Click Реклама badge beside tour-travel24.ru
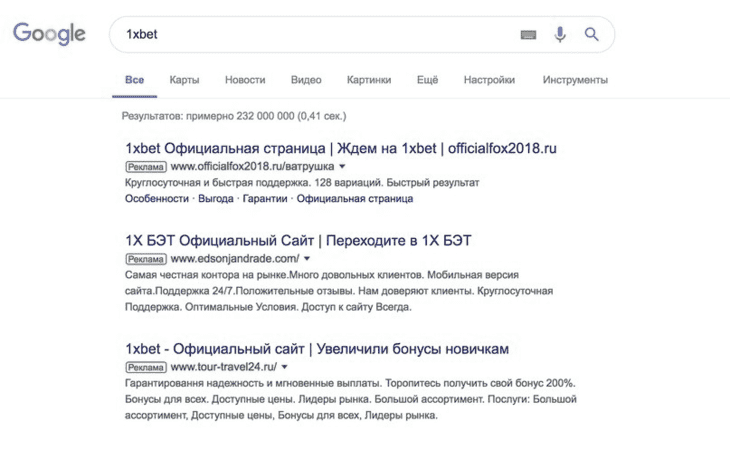The height and width of the screenshot is (450, 730). click(146, 367)
